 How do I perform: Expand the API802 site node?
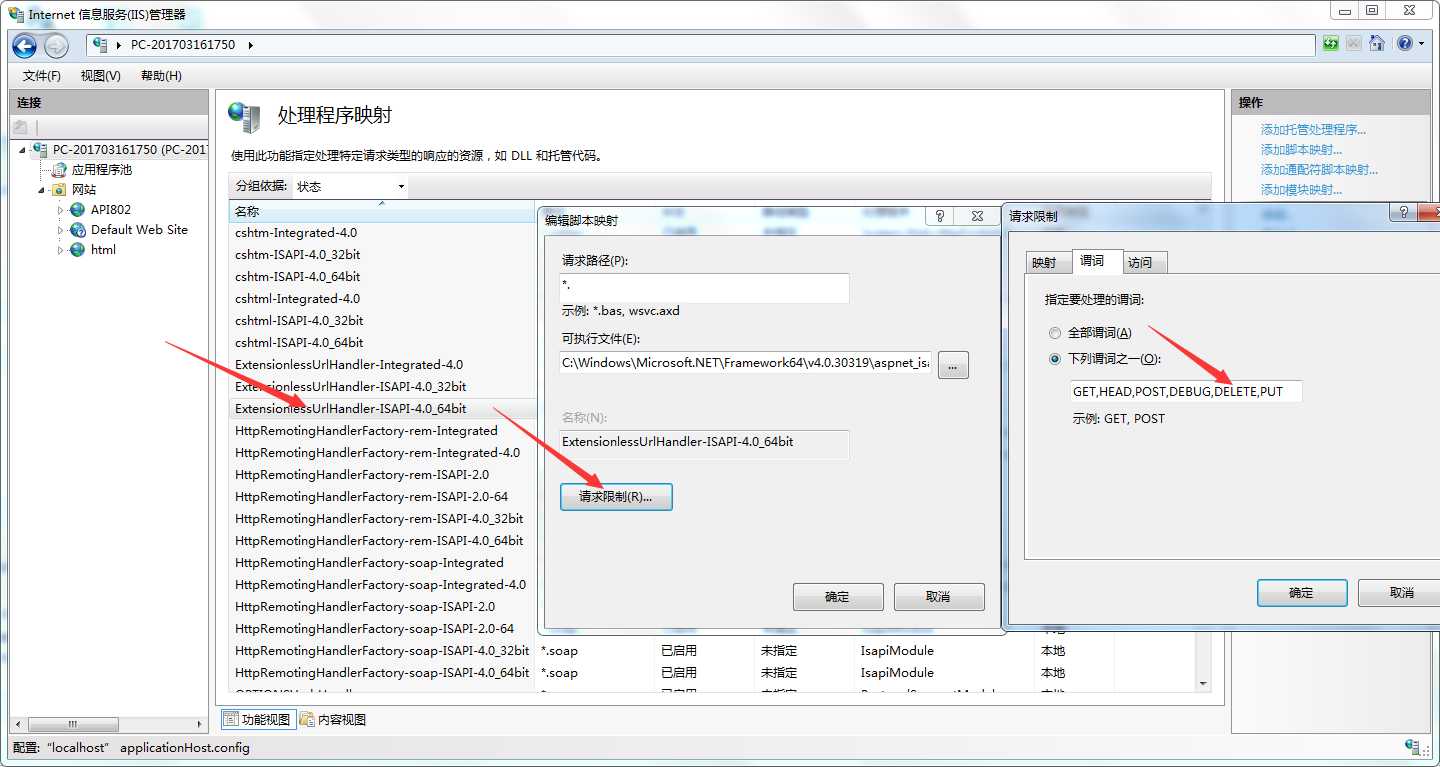click(x=62, y=210)
